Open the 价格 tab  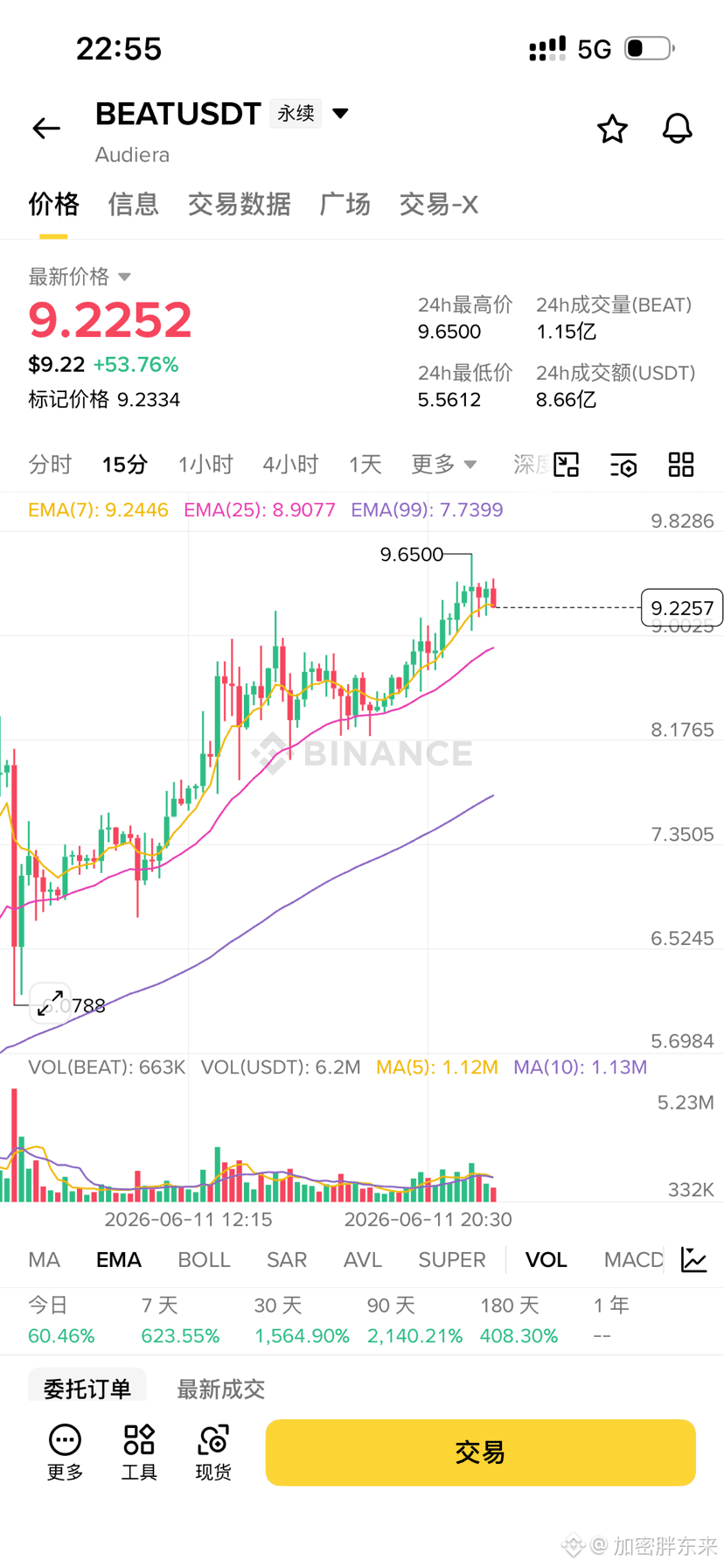point(53,205)
